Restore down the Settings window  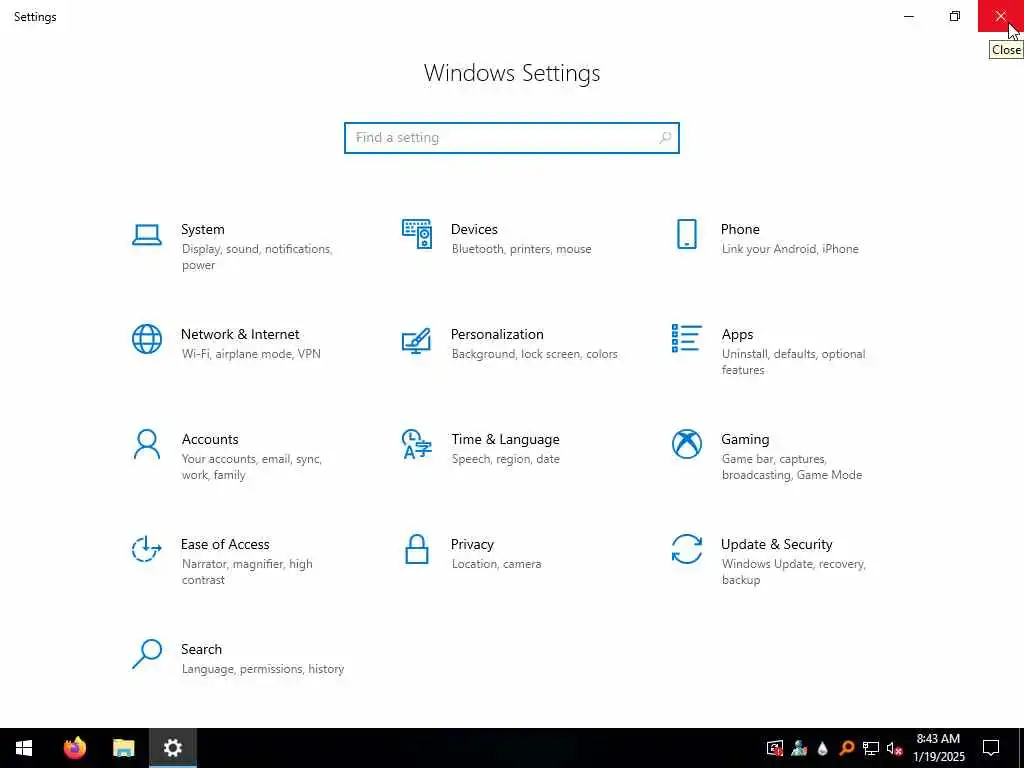954,16
